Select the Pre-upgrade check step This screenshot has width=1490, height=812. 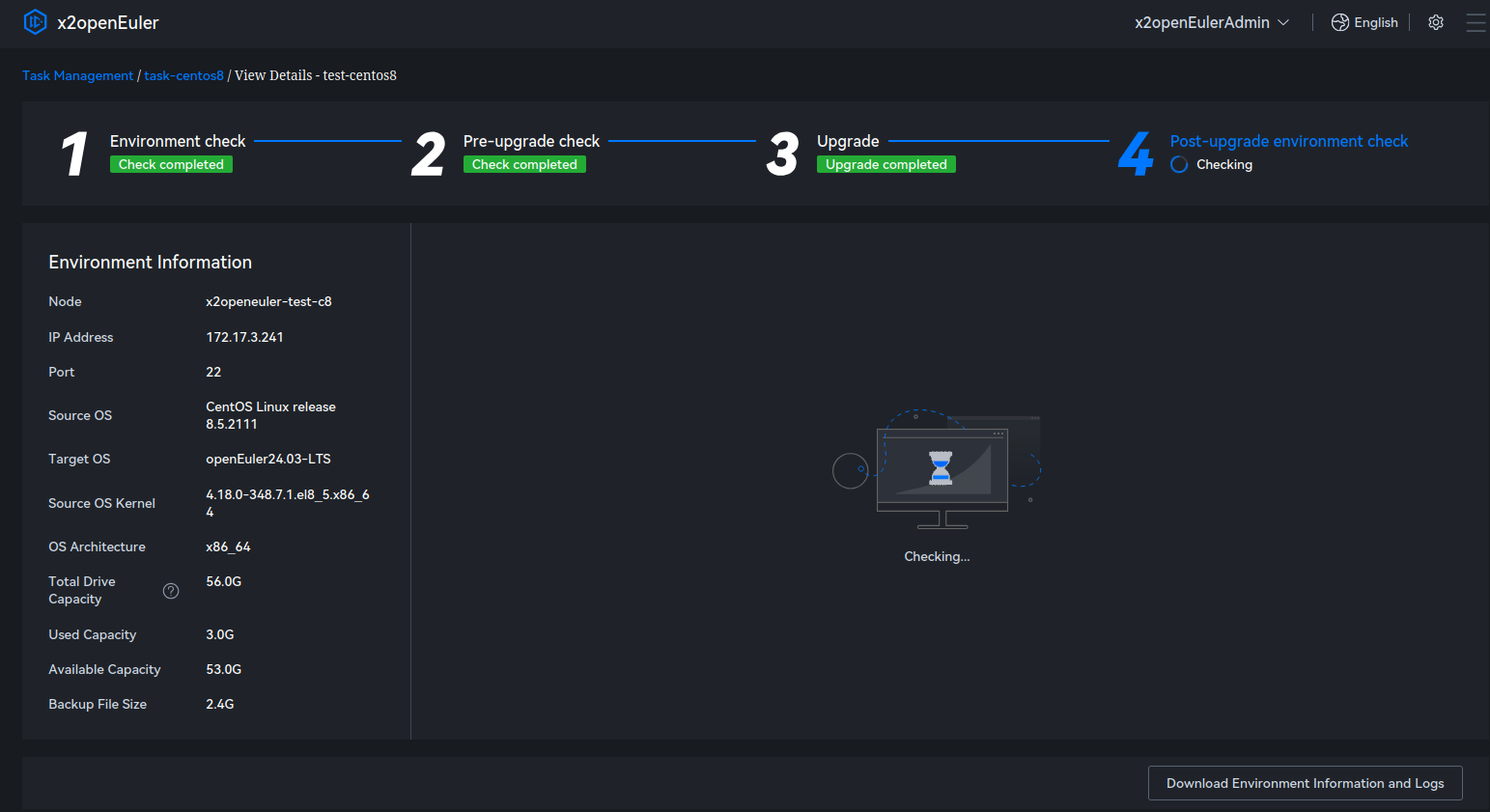531,141
